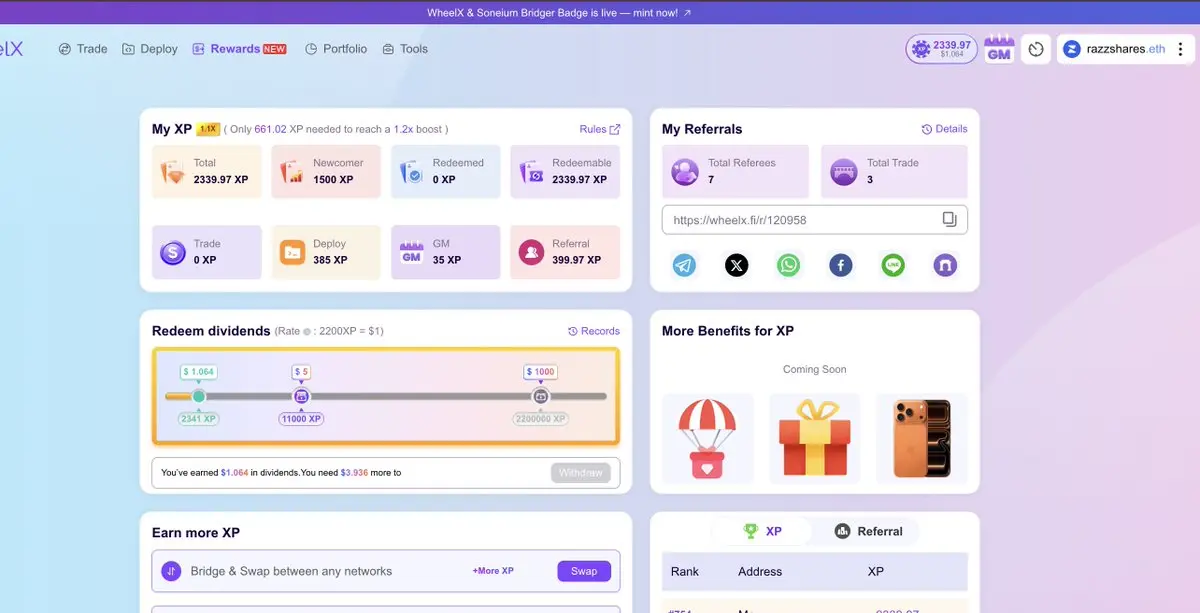The width and height of the screenshot is (1200, 613).
Task: Switch to the XP leaderboard tab
Action: 762,531
